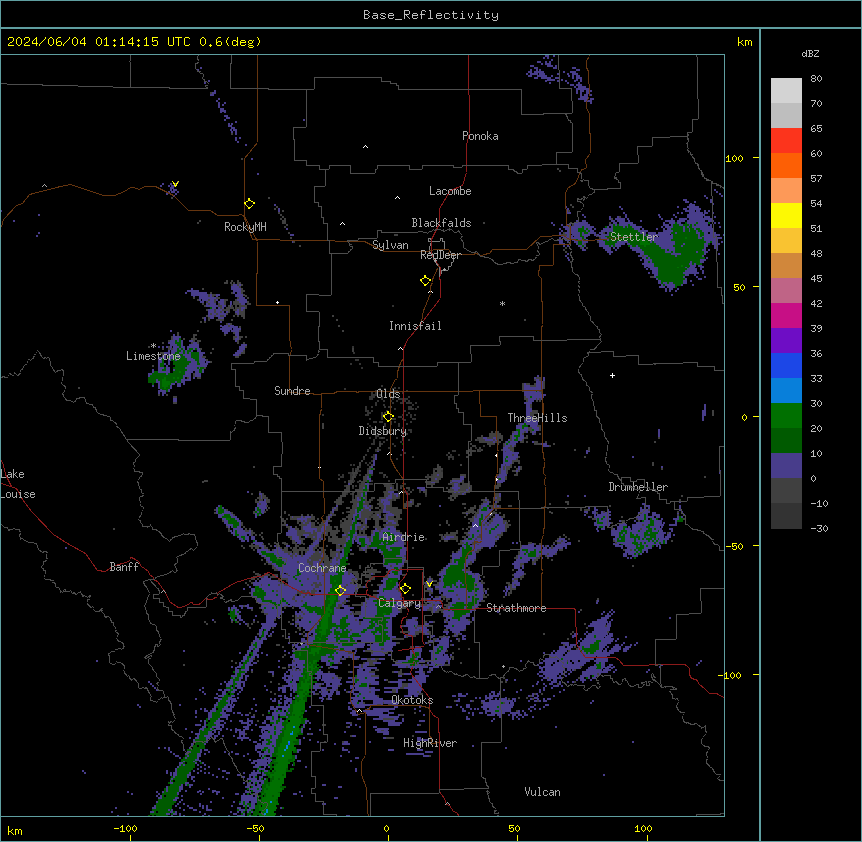This screenshot has height=842, width=862.
Task: Select the yellow diamond marker just below Cochrane
Action: 340,590
